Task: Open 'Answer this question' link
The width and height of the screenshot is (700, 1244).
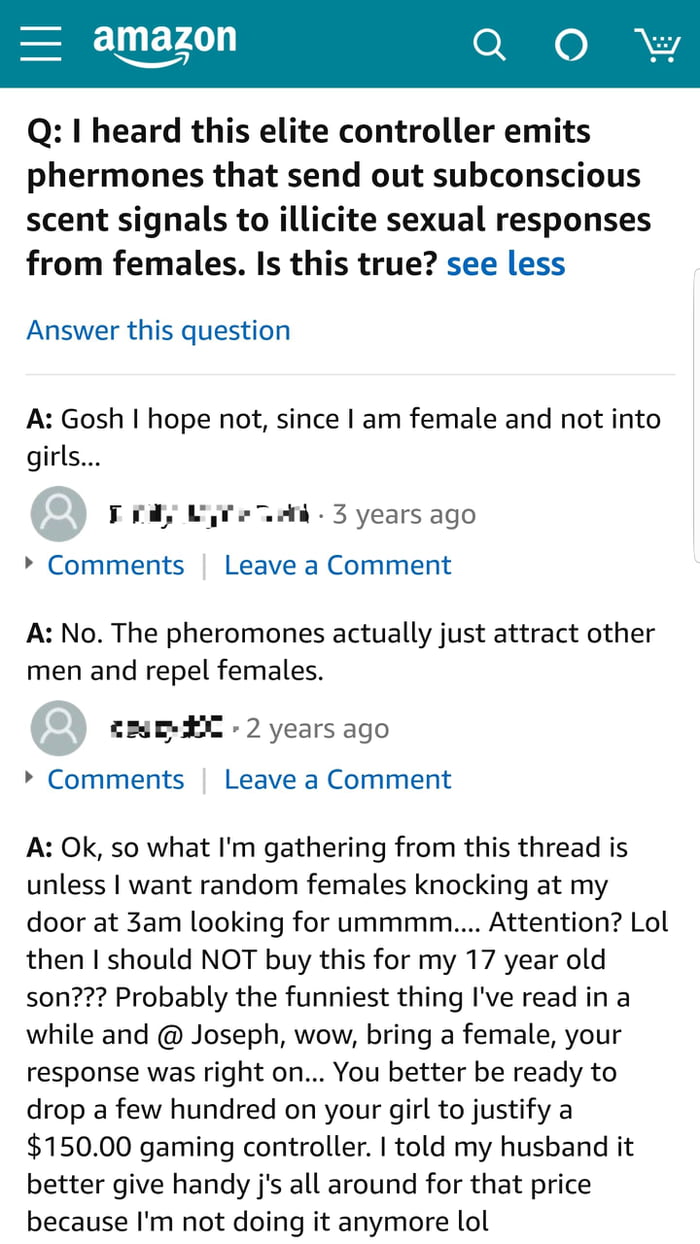Action: point(158,330)
